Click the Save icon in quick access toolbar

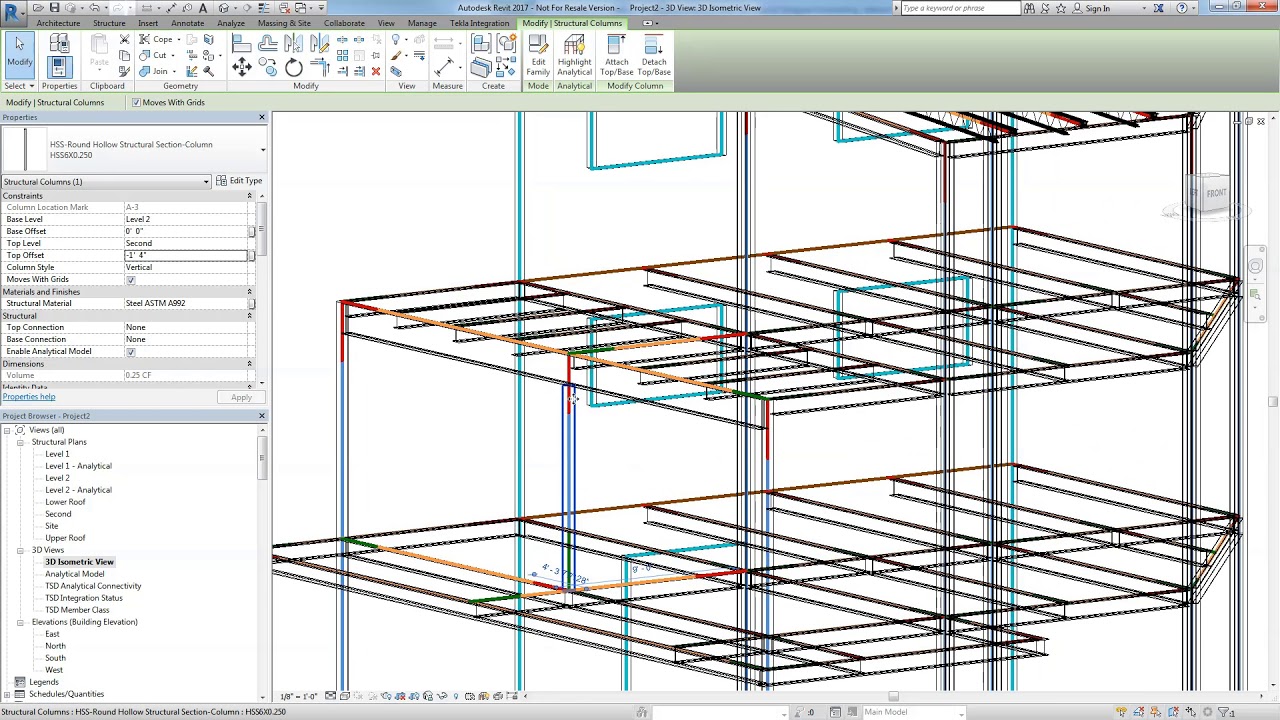point(54,8)
